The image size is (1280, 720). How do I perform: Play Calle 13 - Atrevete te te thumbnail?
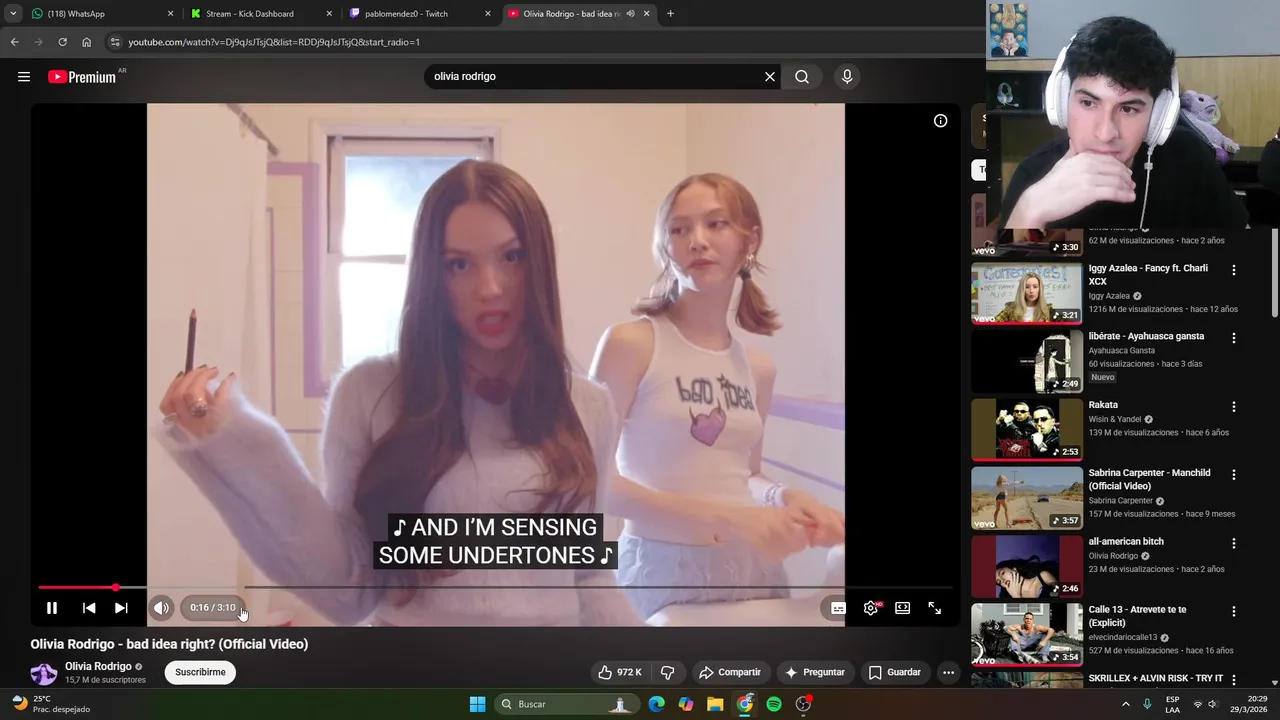[x=1026, y=634]
